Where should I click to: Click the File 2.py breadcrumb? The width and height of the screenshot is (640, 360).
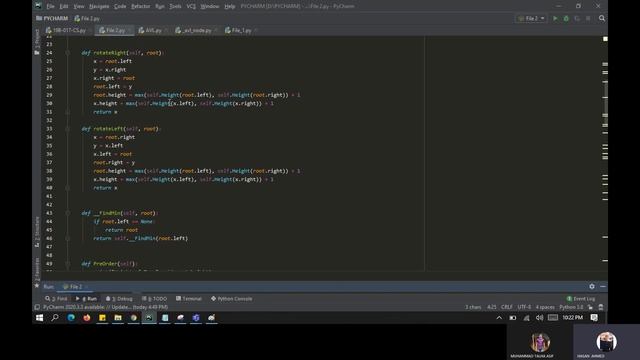(87, 18)
